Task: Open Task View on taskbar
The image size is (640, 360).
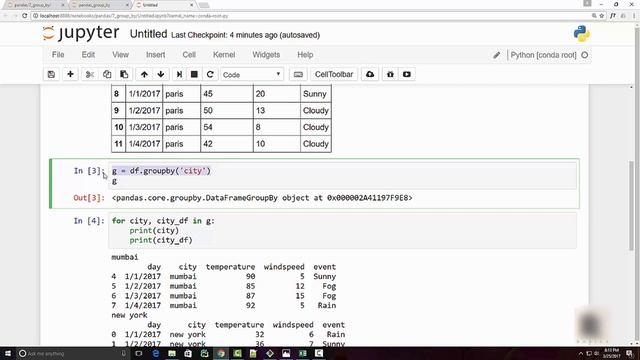Action: (x=139, y=353)
